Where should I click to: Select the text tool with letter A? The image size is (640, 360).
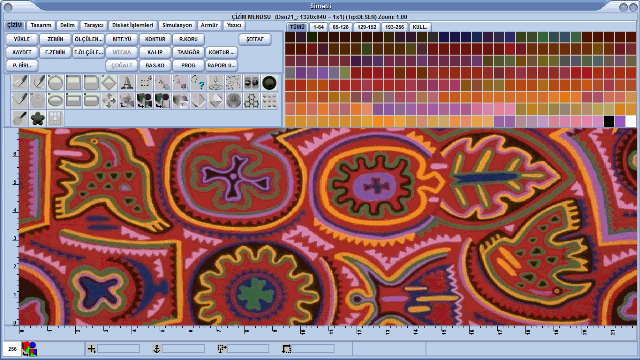pos(127,82)
